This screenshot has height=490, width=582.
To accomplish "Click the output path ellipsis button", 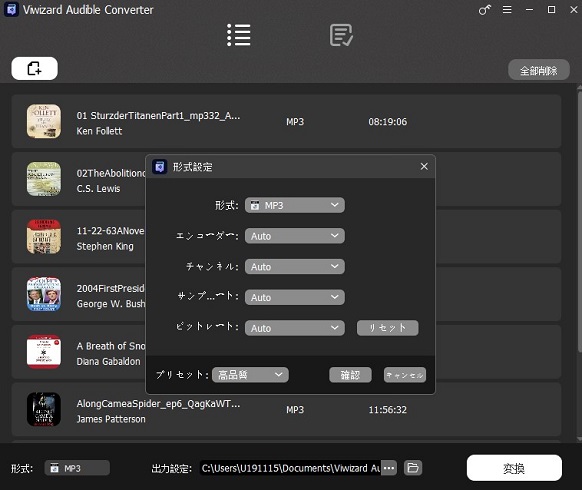I will point(389,468).
